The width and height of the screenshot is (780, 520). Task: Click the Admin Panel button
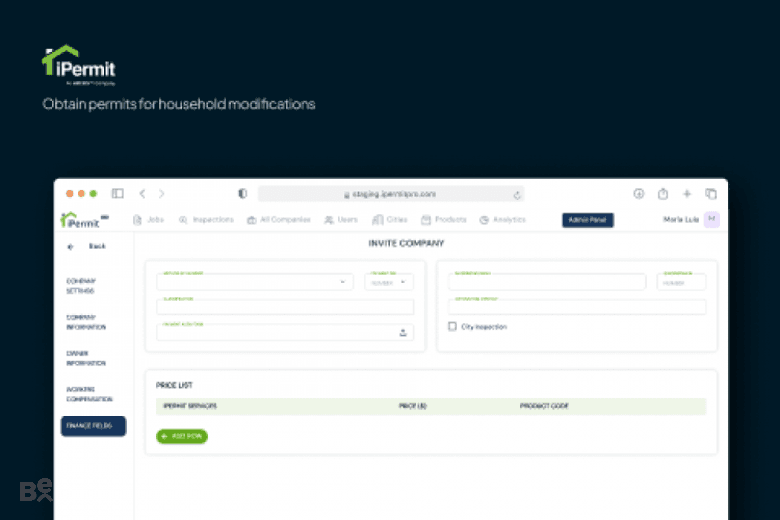(587, 220)
